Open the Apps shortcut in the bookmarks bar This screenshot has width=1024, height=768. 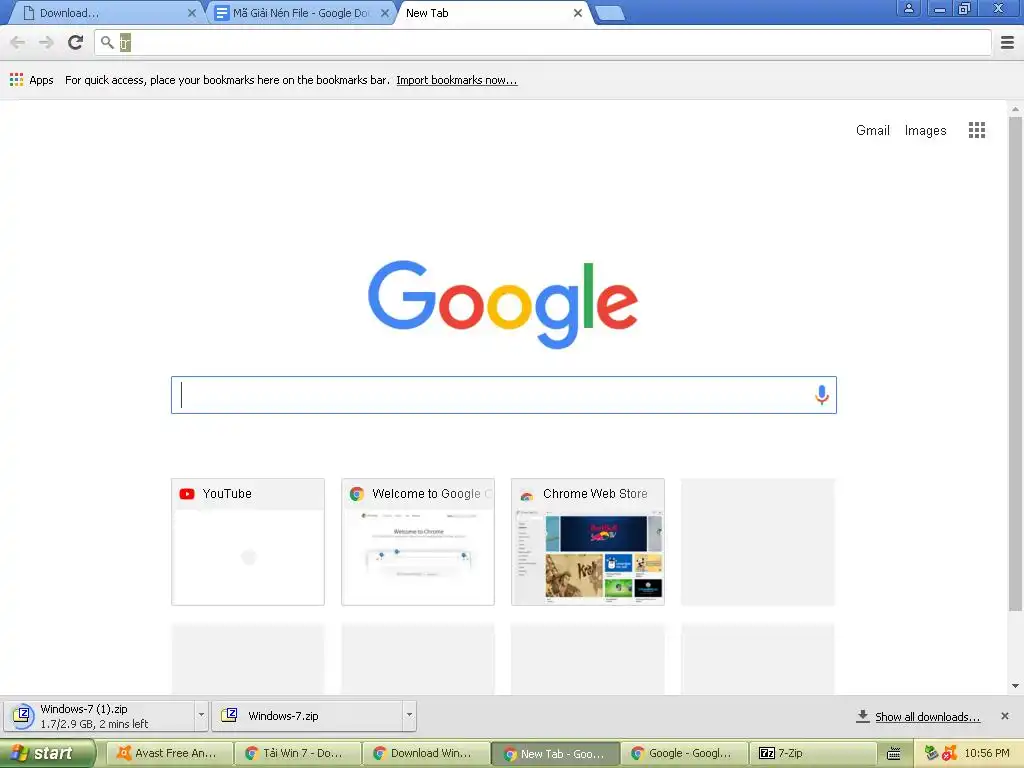(x=31, y=80)
